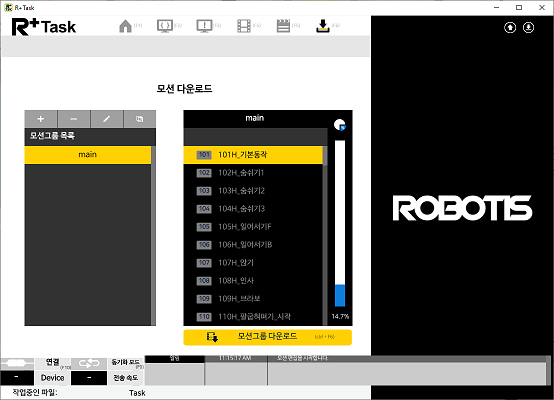Select motion 105H in the list
The width and height of the screenshot is (554, 400).
pyautogui.click(x=253, y=227)
